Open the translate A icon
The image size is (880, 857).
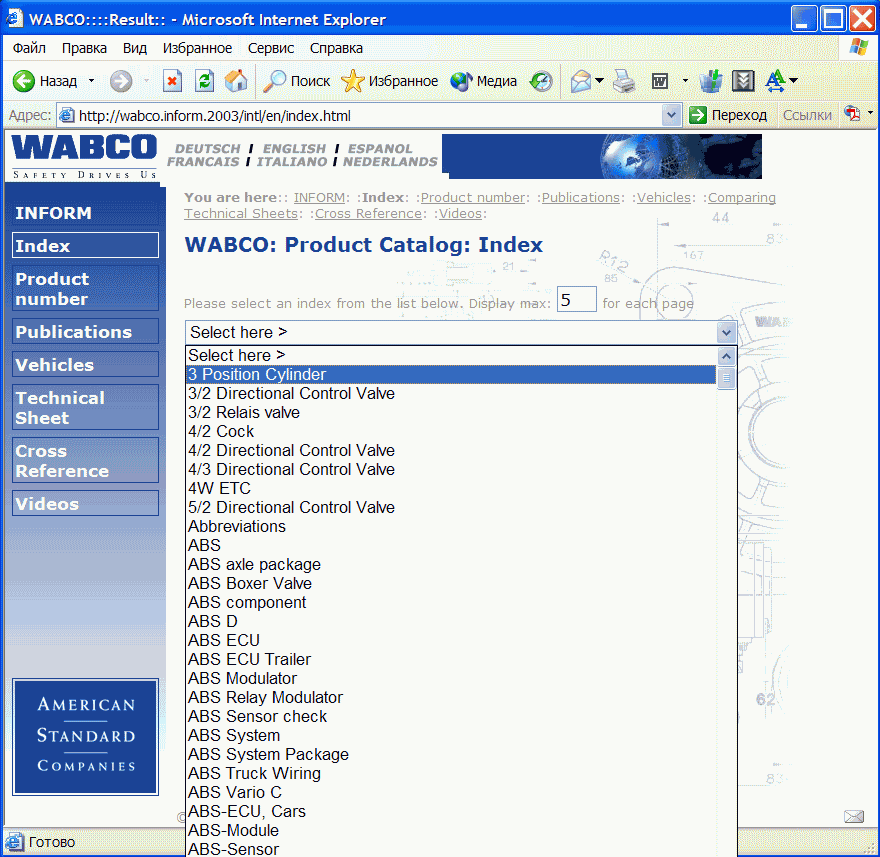click(776, 81)
